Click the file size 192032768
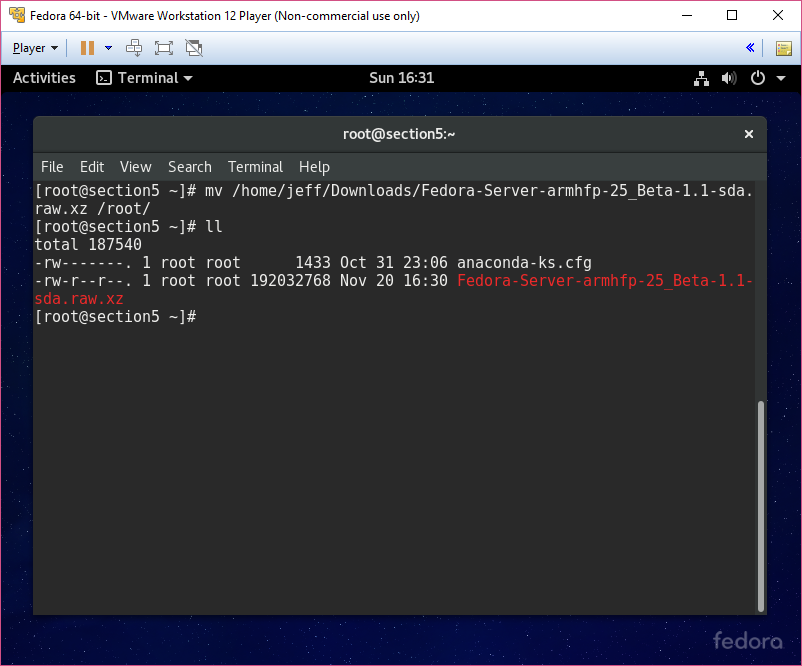Screen dimensions: 802x666 click(291, 281)
